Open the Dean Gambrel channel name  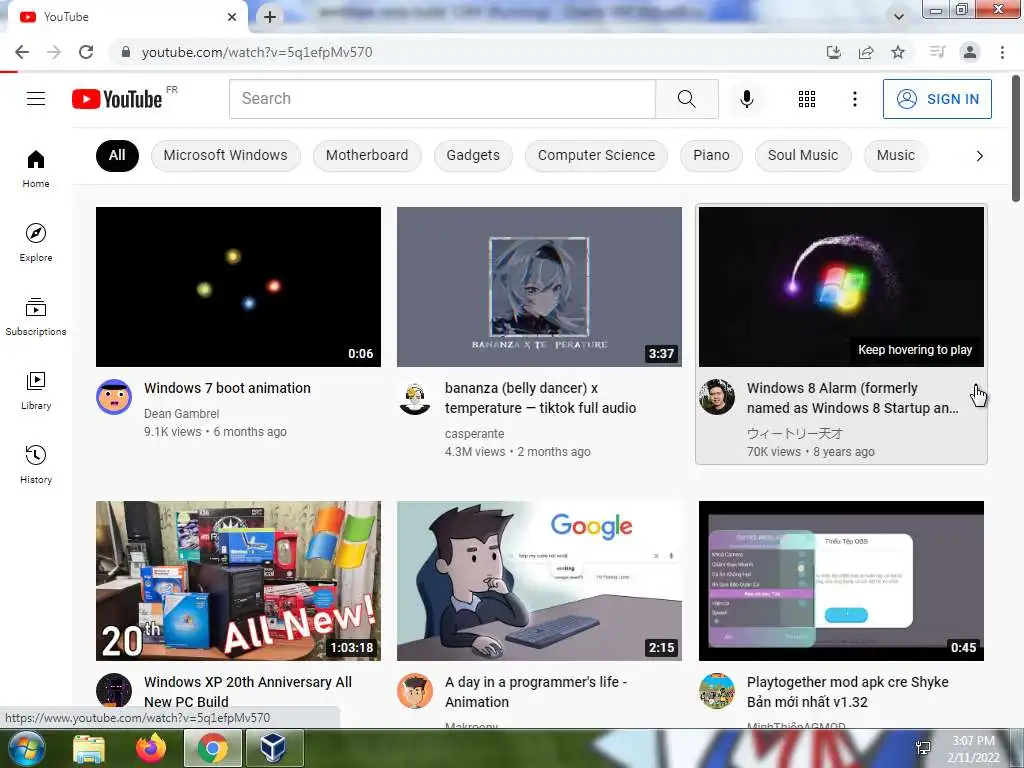(x=182, y=413)
